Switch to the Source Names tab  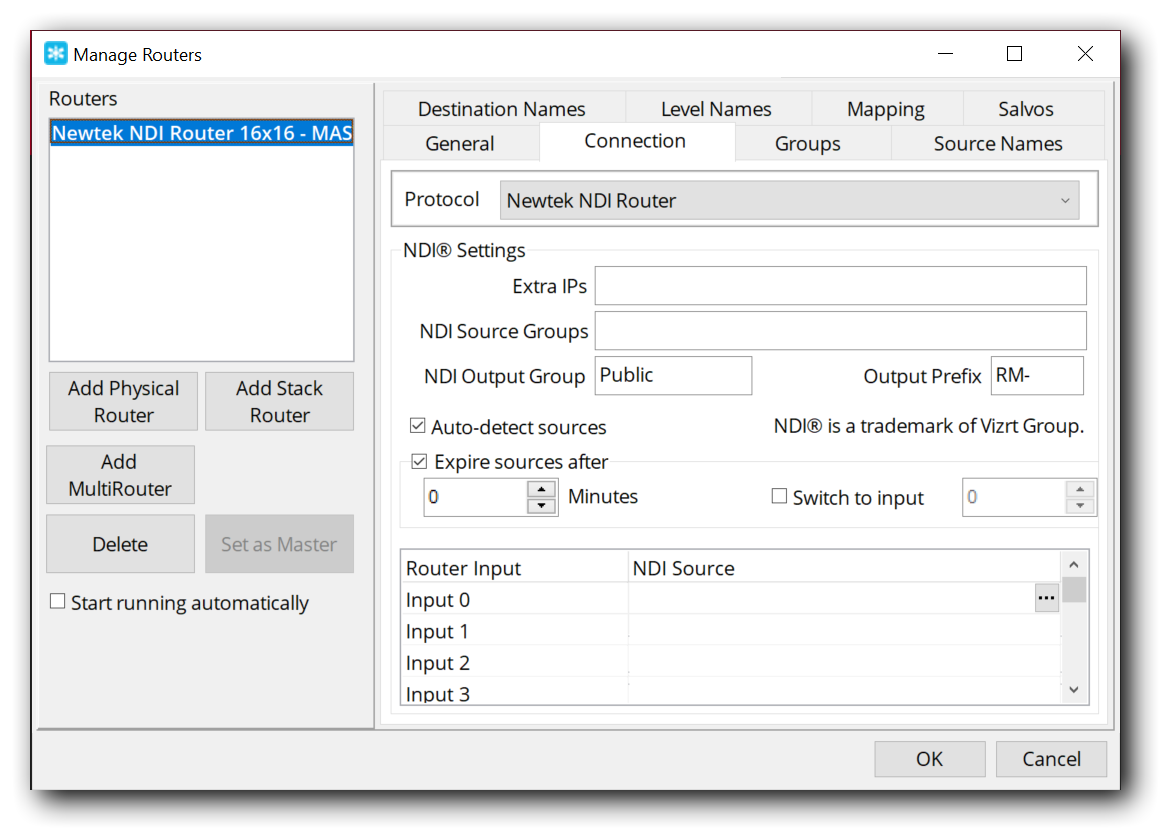998,143
